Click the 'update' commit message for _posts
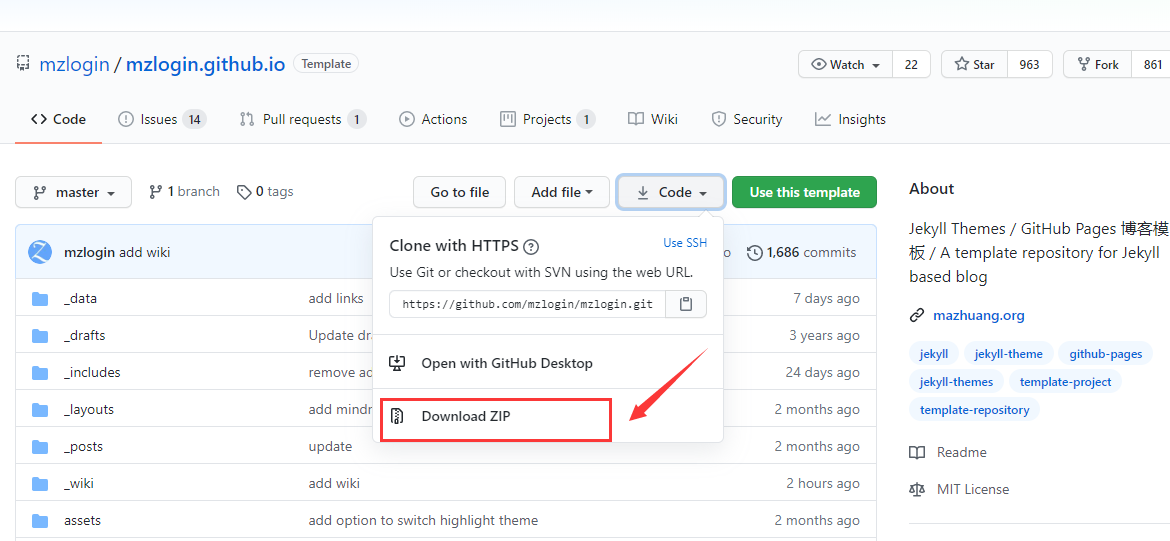Image resolution: width=1170 pixels, height=541 pixels. (330, 447)
